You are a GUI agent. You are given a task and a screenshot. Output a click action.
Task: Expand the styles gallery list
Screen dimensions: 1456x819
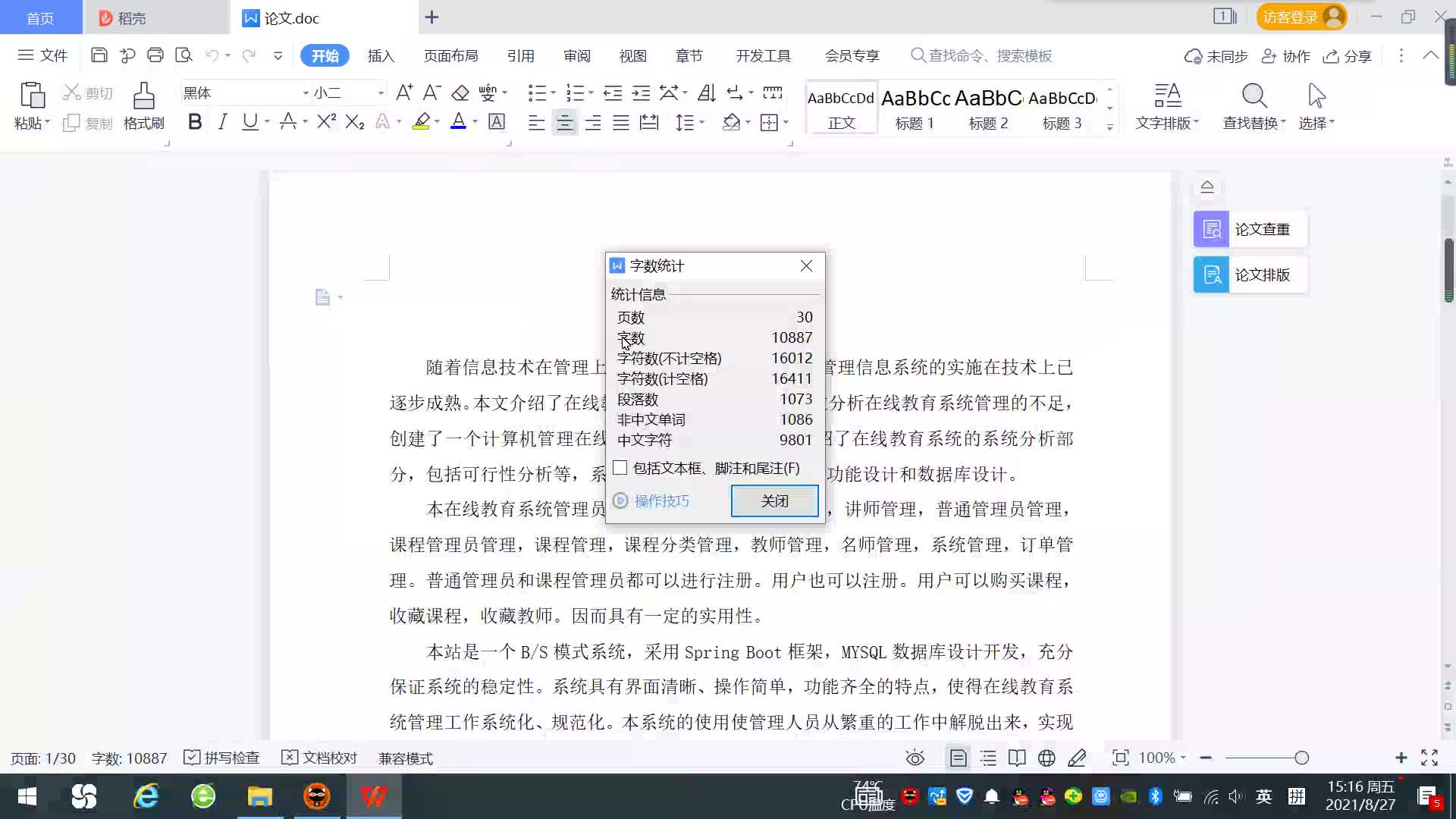tap(1109, 127)
